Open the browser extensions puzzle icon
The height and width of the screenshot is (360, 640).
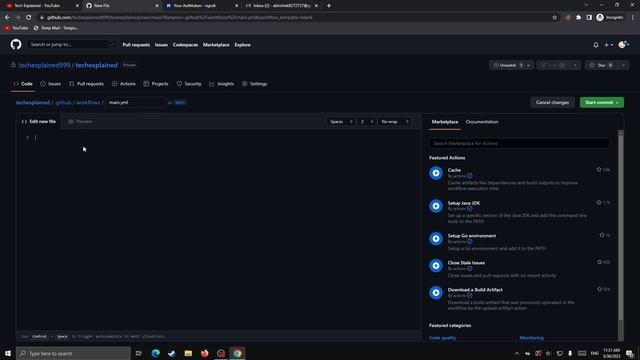578,18
